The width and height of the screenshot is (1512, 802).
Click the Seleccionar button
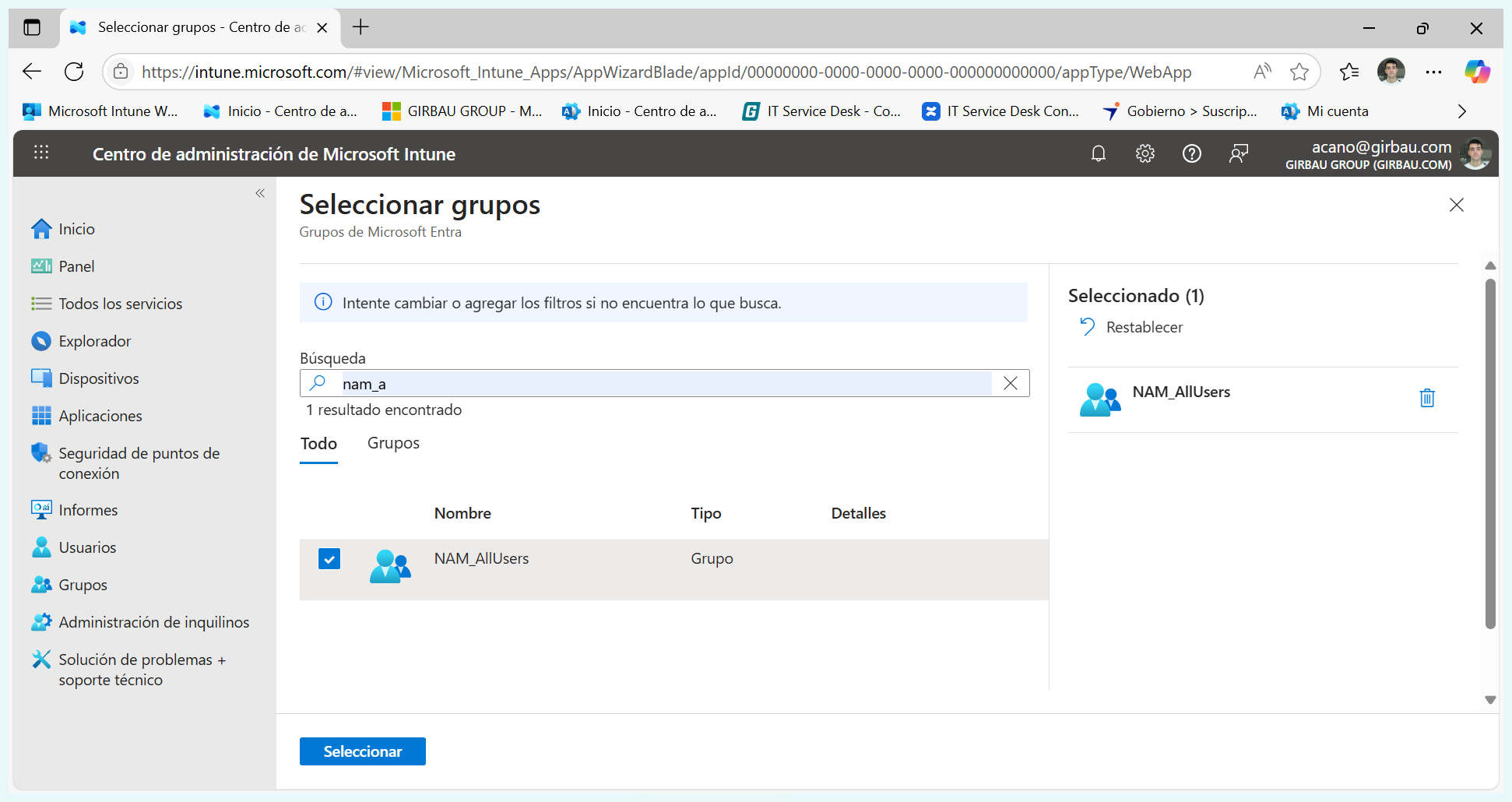[x=362, y=751]
